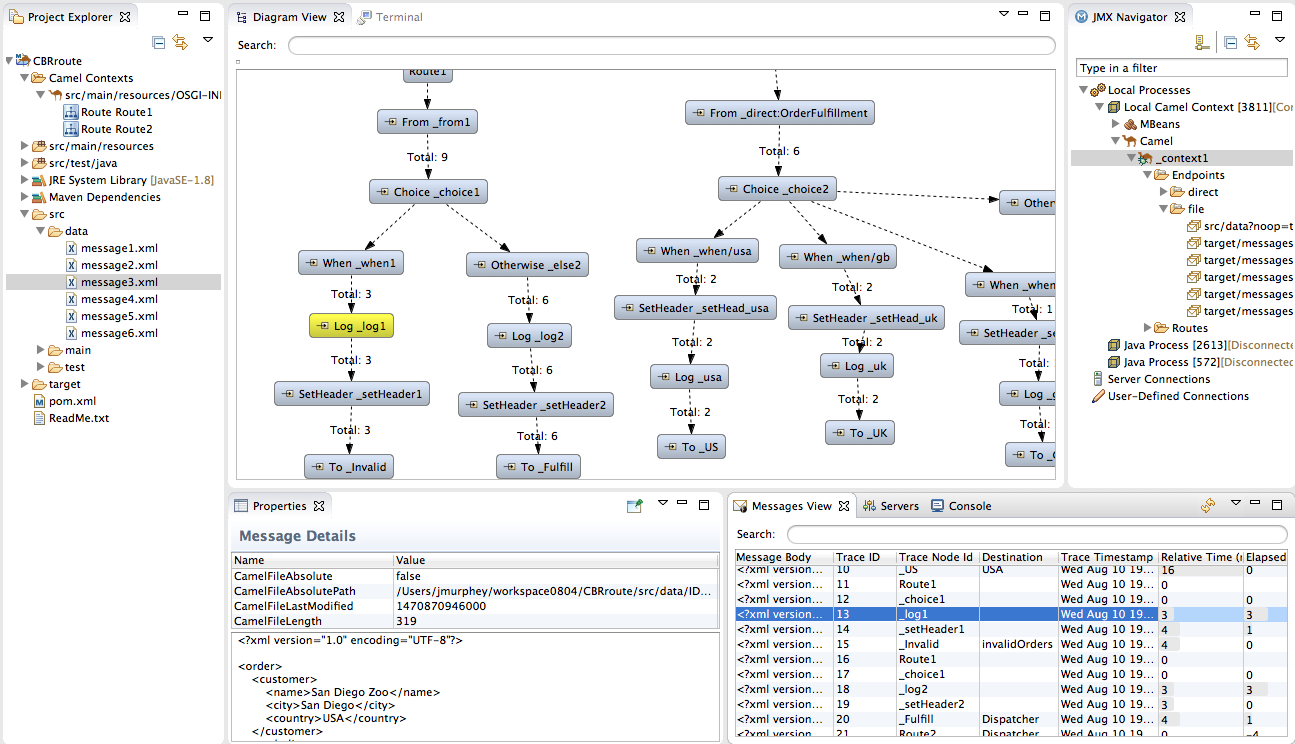The width and height of the screenshot is (1295, 744).
Task: Select _context1 in JMX Navigator
Action: coord(1181,158)
